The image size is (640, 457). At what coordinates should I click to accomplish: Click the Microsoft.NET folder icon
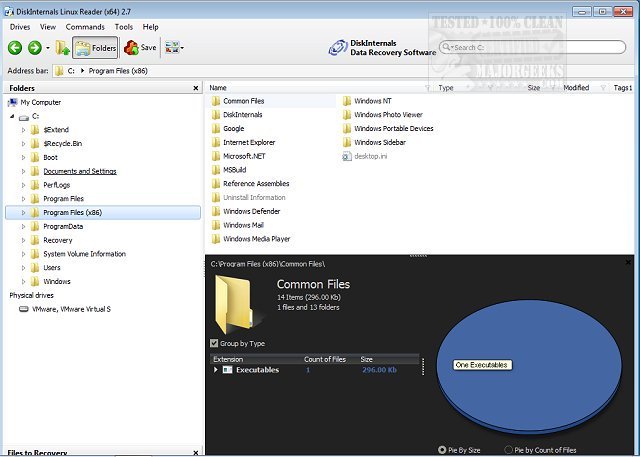tap(216, 156)
